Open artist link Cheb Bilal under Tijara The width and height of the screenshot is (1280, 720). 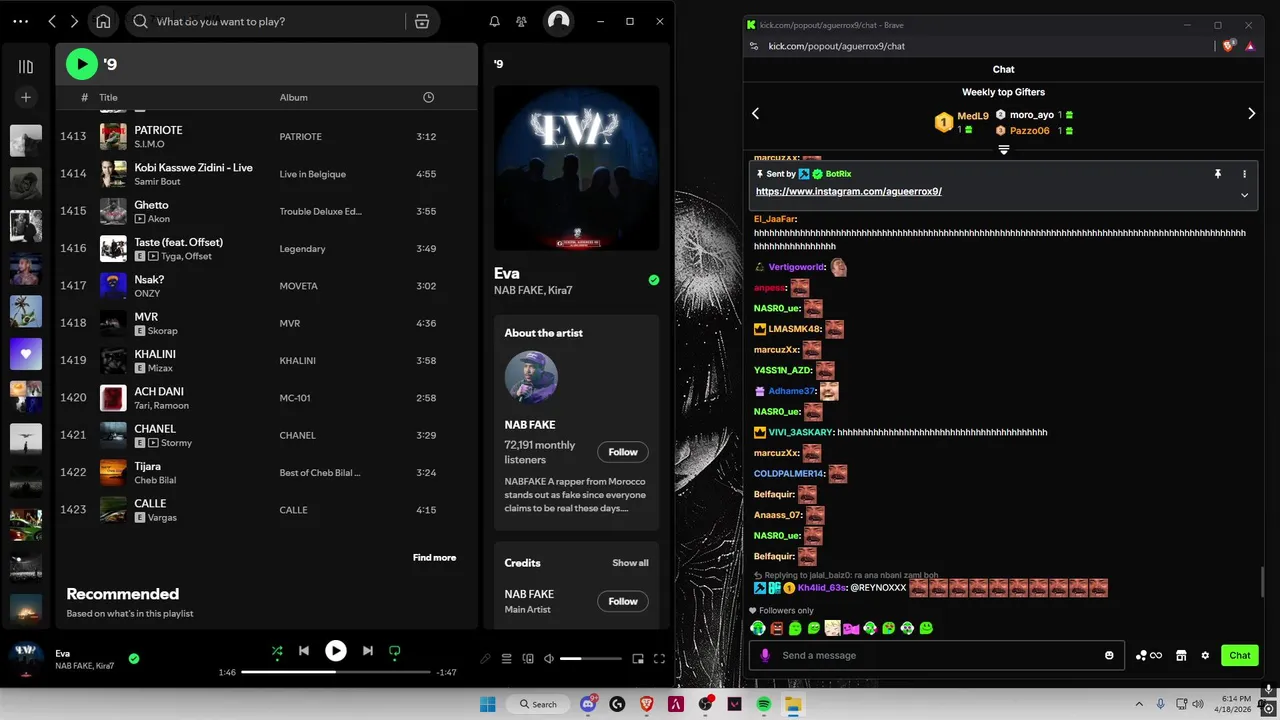click(155, 480)
